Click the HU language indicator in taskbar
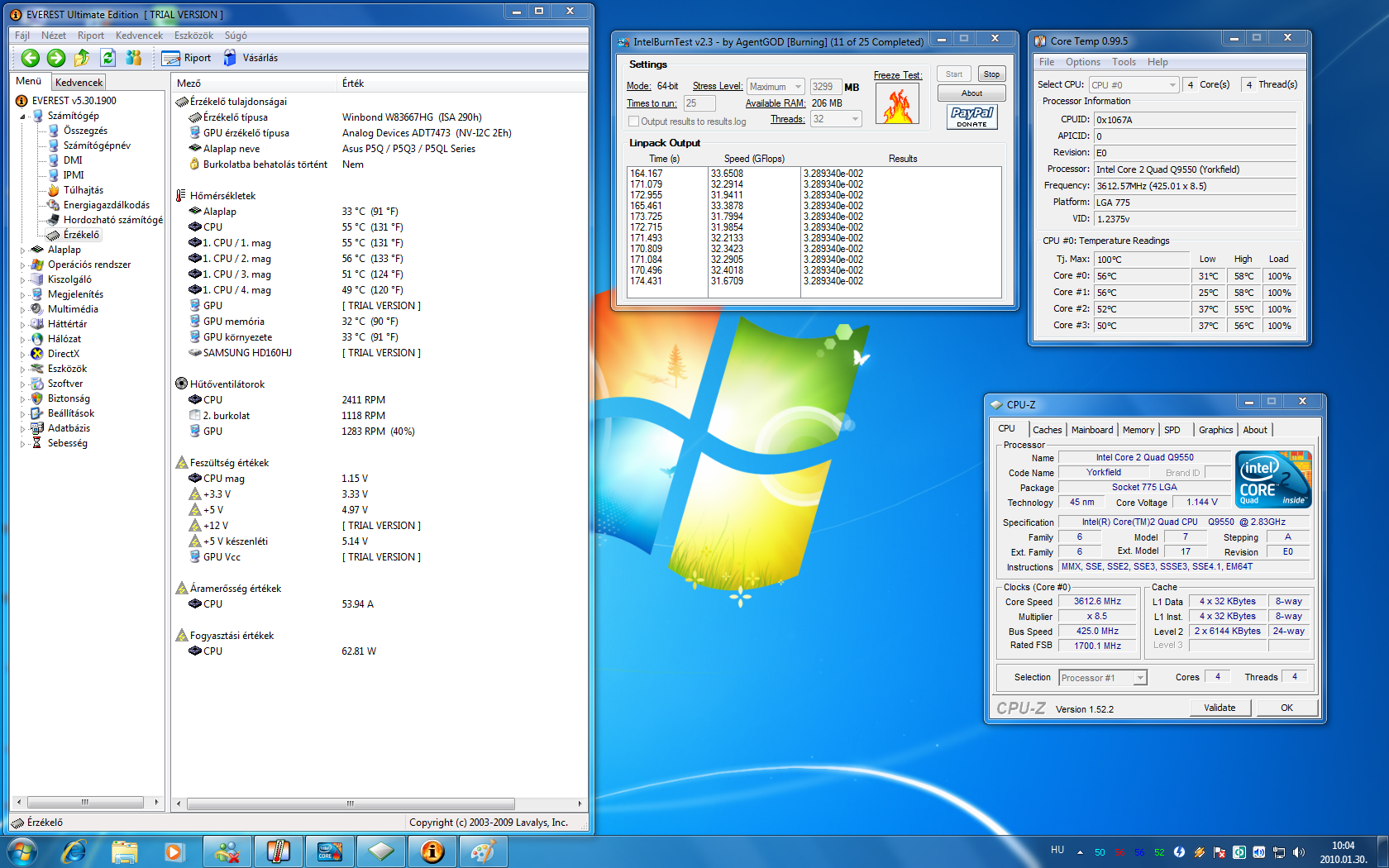 point(1057,850)
